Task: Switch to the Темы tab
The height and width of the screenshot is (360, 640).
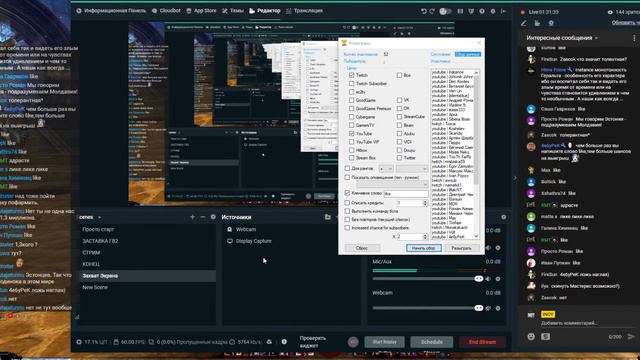Action: (233, 11)
